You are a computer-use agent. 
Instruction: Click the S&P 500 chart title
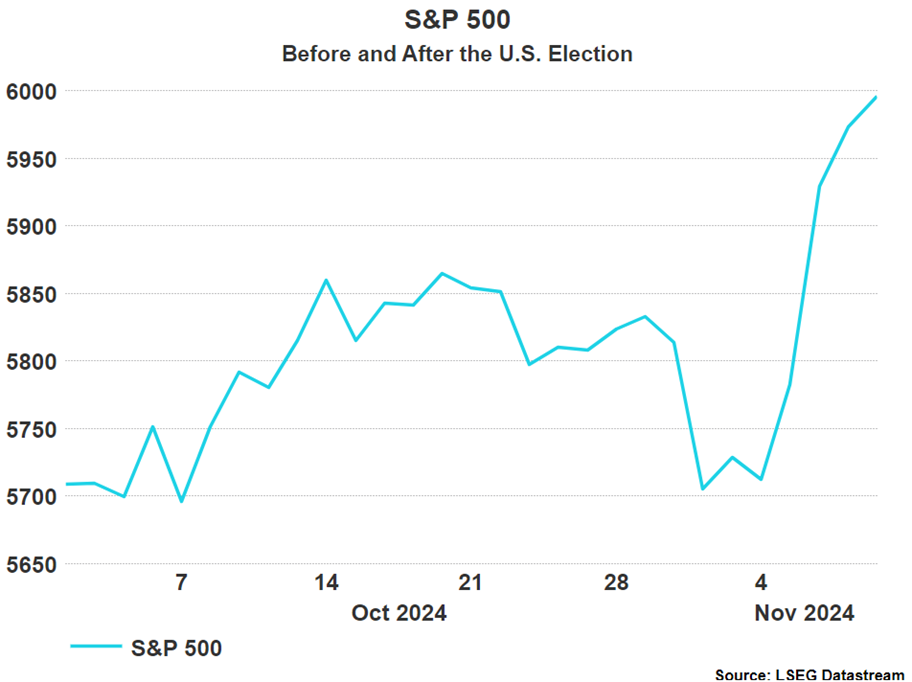pyautogui.click(x=457, y=21)
